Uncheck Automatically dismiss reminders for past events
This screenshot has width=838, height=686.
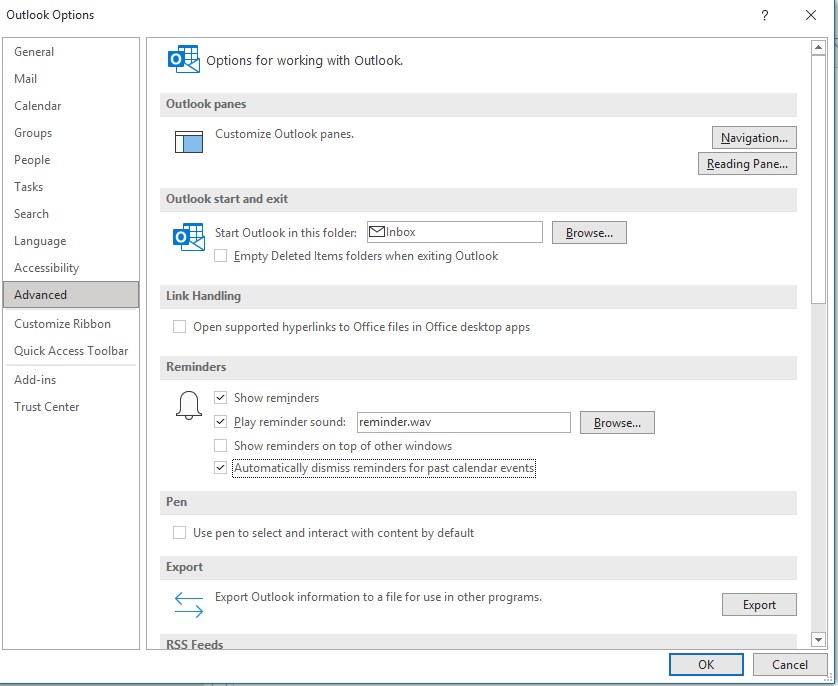coord(220,467)
